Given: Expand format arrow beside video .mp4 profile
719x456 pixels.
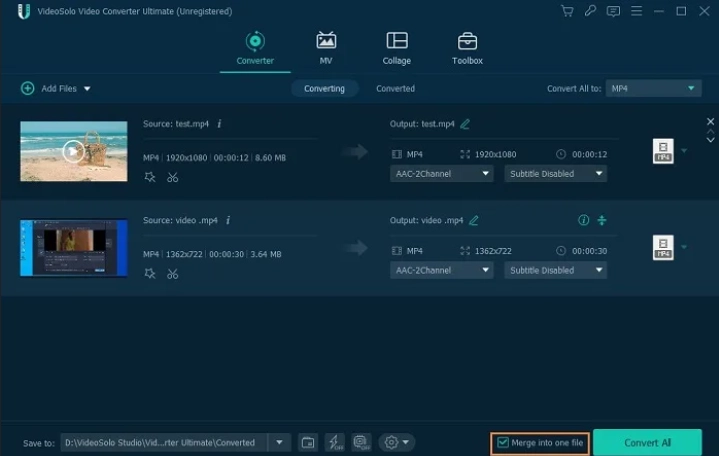Looking at the screenshot, I should tap(684, 247).
